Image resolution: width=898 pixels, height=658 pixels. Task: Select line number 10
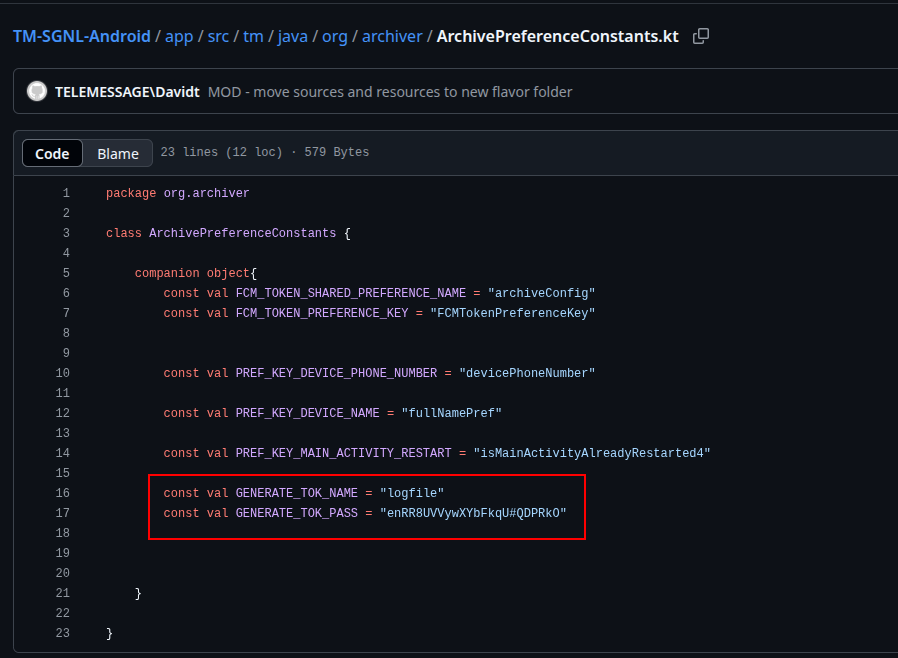point(62,373)
